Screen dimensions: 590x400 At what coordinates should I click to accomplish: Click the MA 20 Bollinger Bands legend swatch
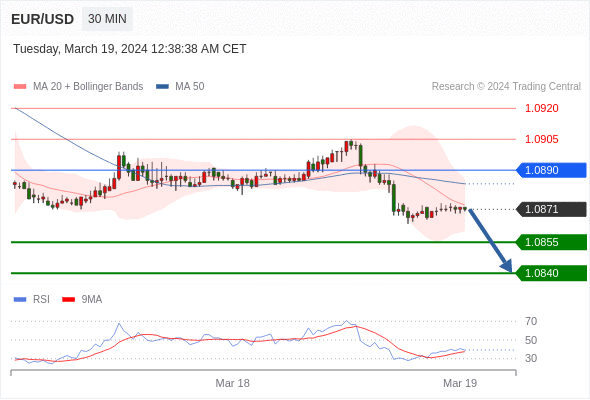(20, 87)
